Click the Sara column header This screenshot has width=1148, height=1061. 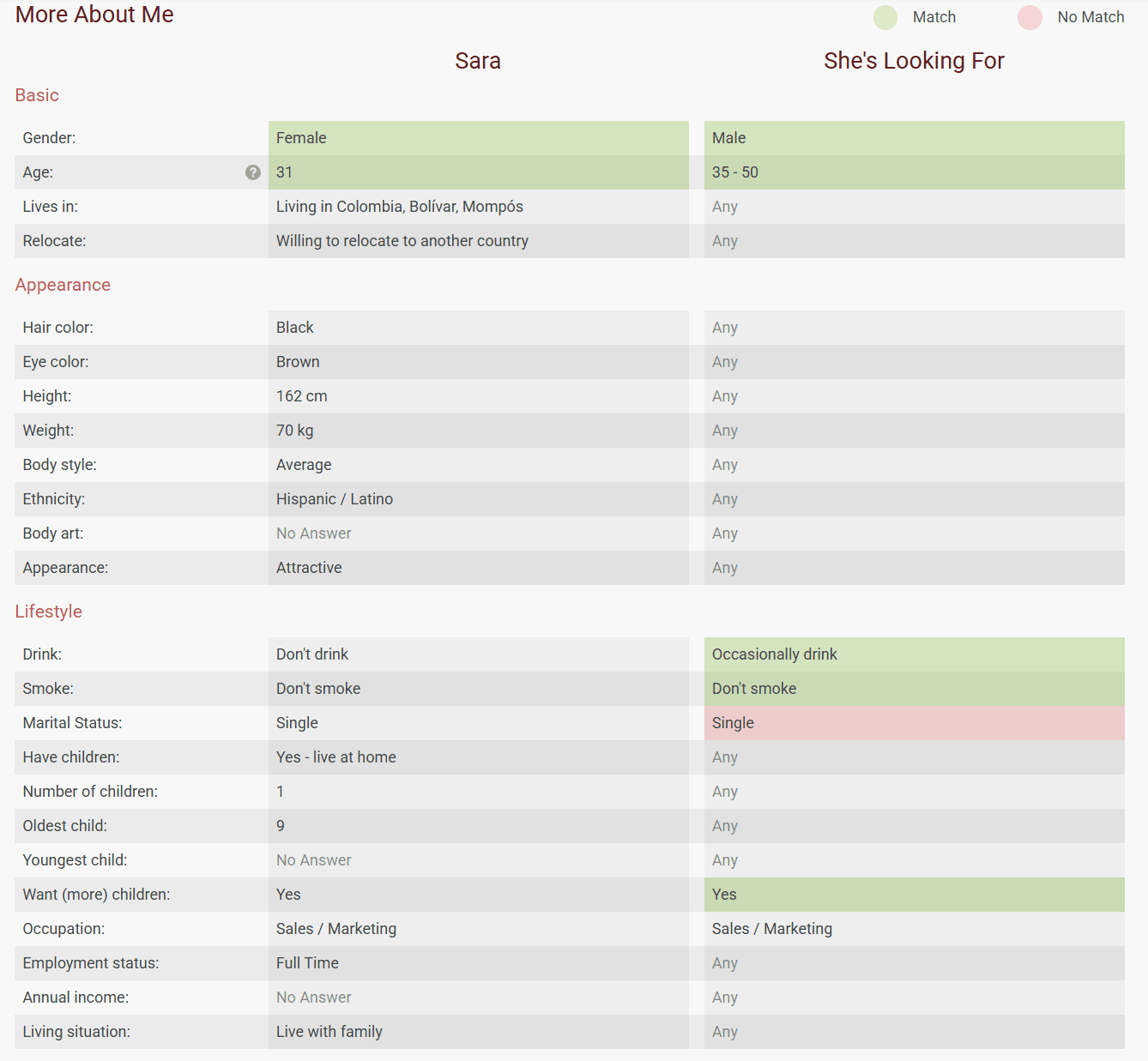pyautogui.click(x=478, y=61)
